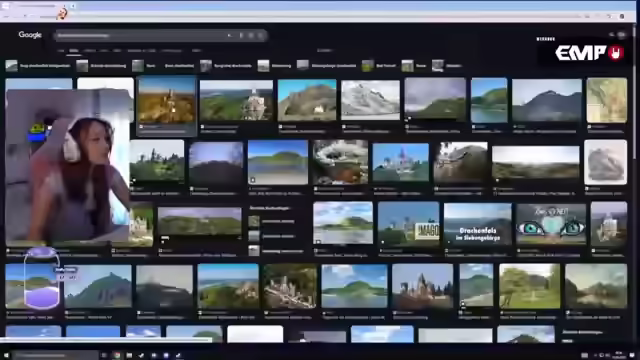640x360 pixels.
Task: Clear the search query with the X icon
Action: (x=229, y=36)
